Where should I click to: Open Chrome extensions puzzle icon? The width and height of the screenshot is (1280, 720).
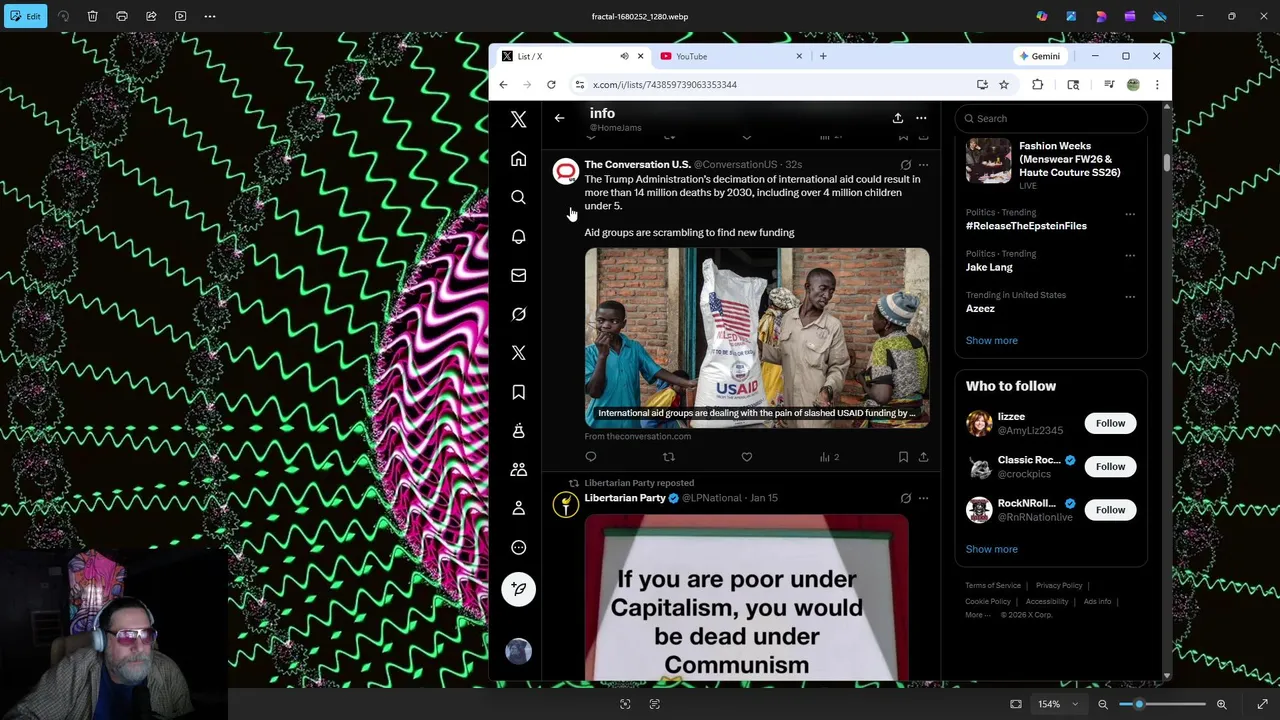tap(1037, 85)
